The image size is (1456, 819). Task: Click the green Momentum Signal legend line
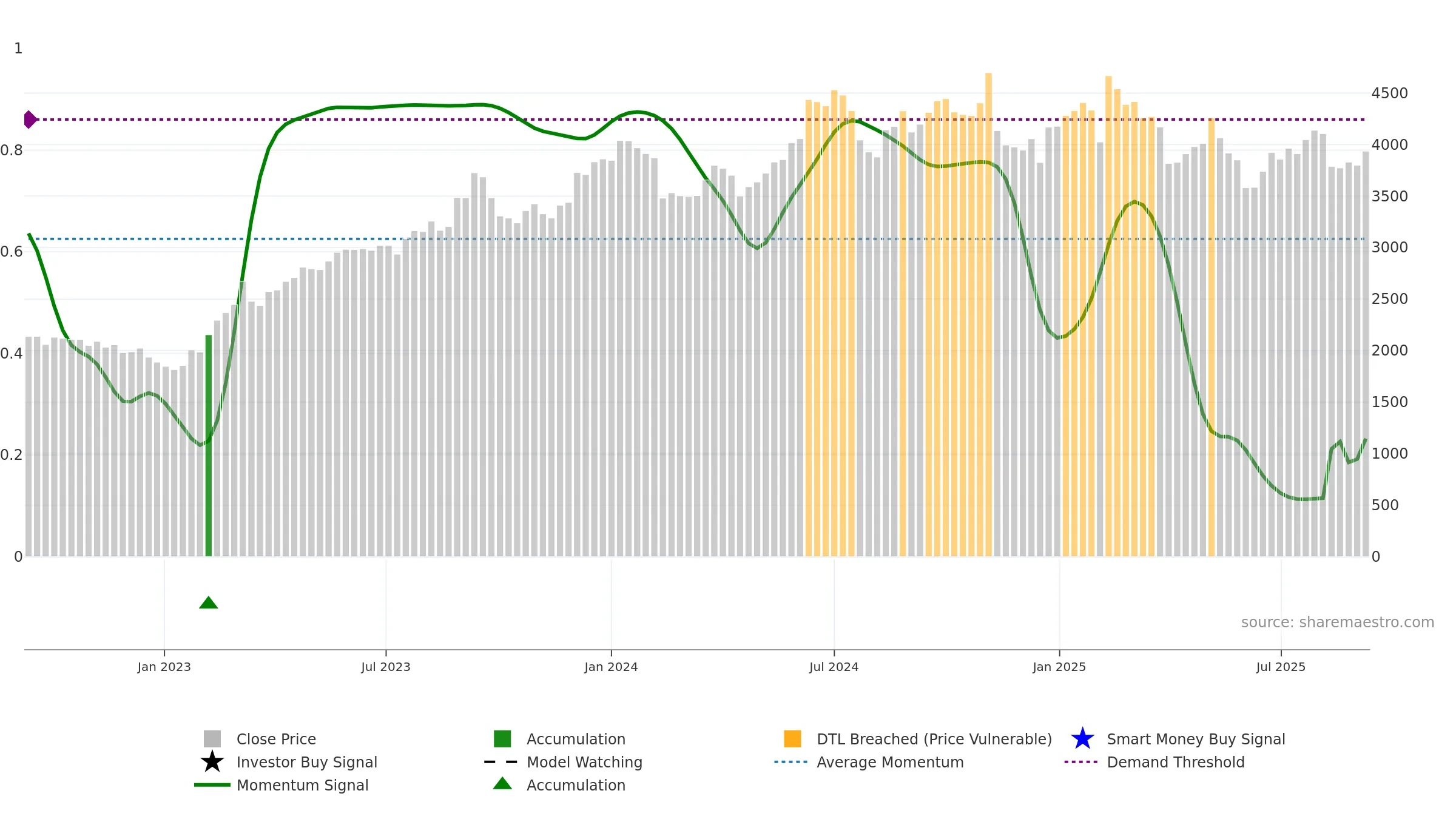point(212,785)
